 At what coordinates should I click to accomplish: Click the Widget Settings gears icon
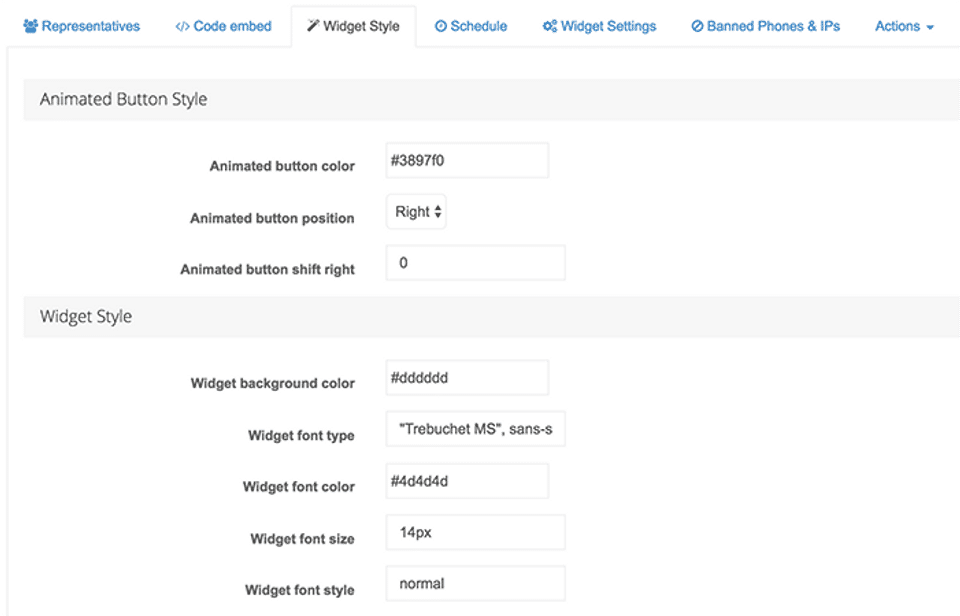(x=549, y=26)
